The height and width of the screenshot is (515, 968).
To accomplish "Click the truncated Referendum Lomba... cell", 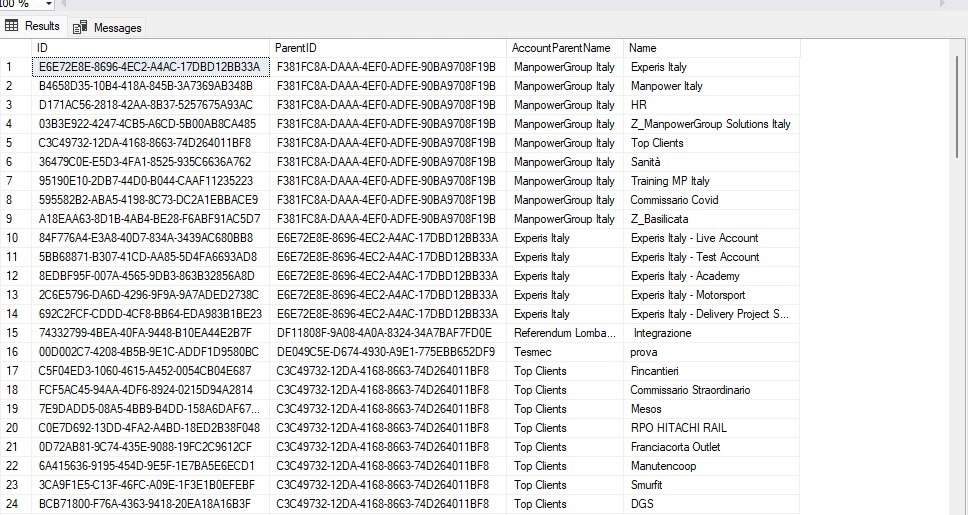I will [565, 333].
